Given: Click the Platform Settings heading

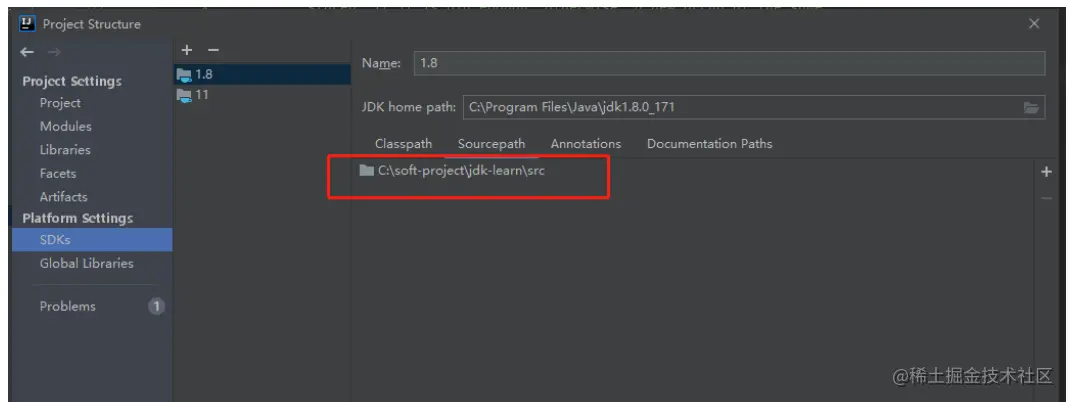Looking at the screenshot, I should point(78,218).
